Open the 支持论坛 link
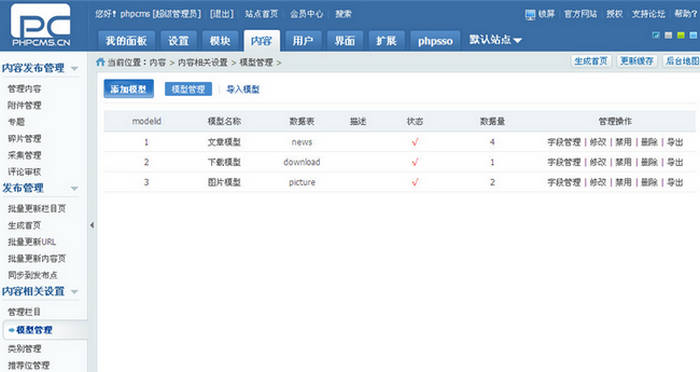 tap(648, 14)
